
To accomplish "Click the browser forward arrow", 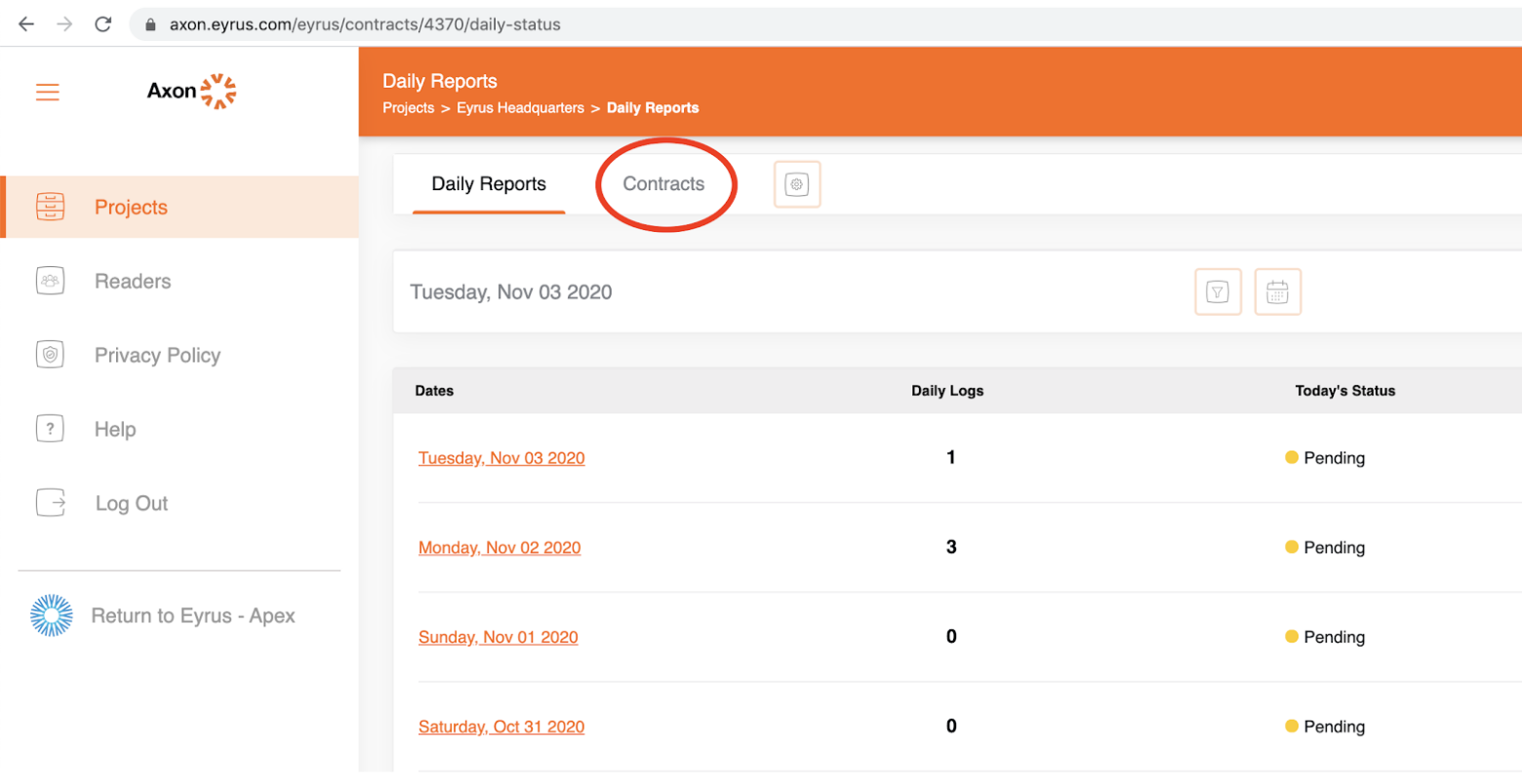I will pyautogui.click(x=64, y=24).
